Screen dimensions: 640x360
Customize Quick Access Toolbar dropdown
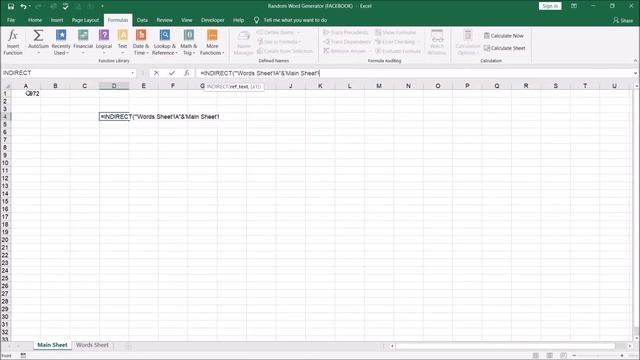click(x=102, y=6)
